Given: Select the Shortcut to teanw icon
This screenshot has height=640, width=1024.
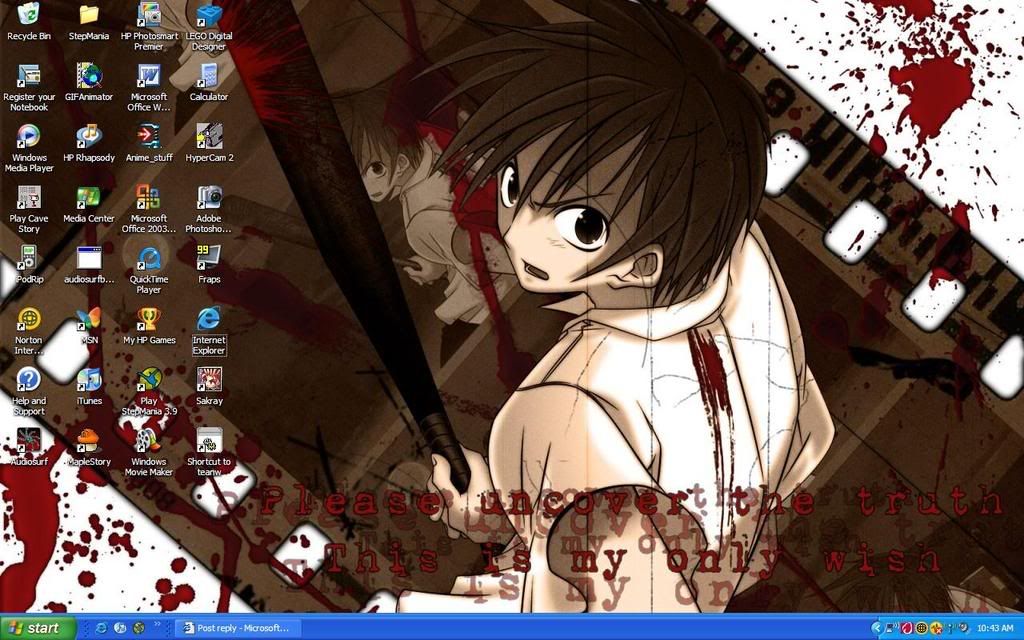Looking at the screenshot, I should point(209,452).
